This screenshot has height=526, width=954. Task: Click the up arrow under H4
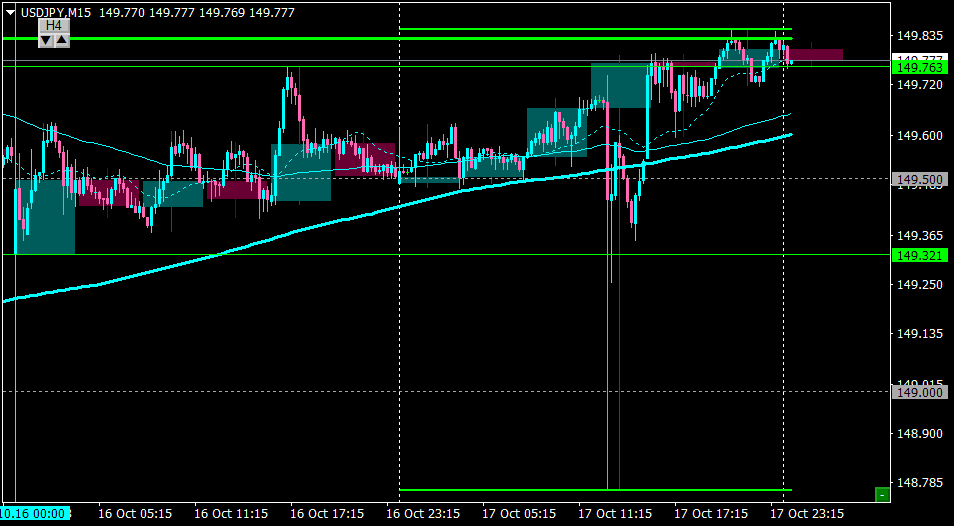click(x=62, y=41)
